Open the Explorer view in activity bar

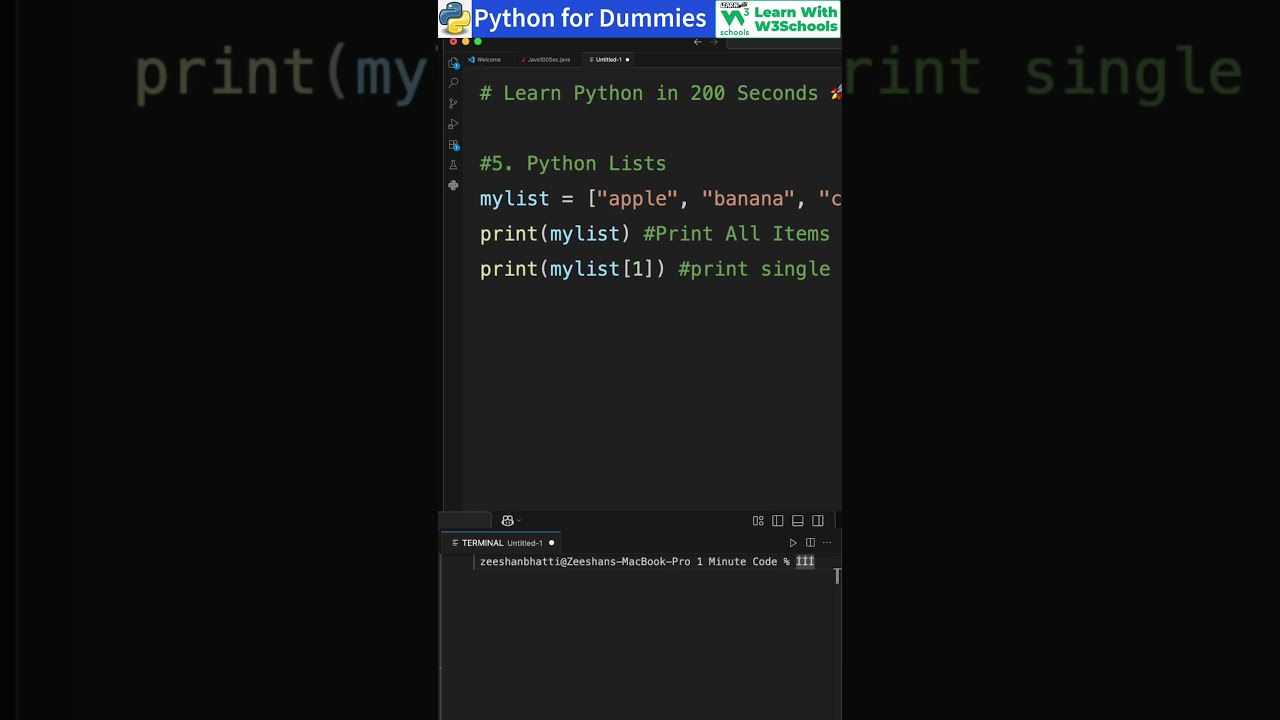(453, 63)
